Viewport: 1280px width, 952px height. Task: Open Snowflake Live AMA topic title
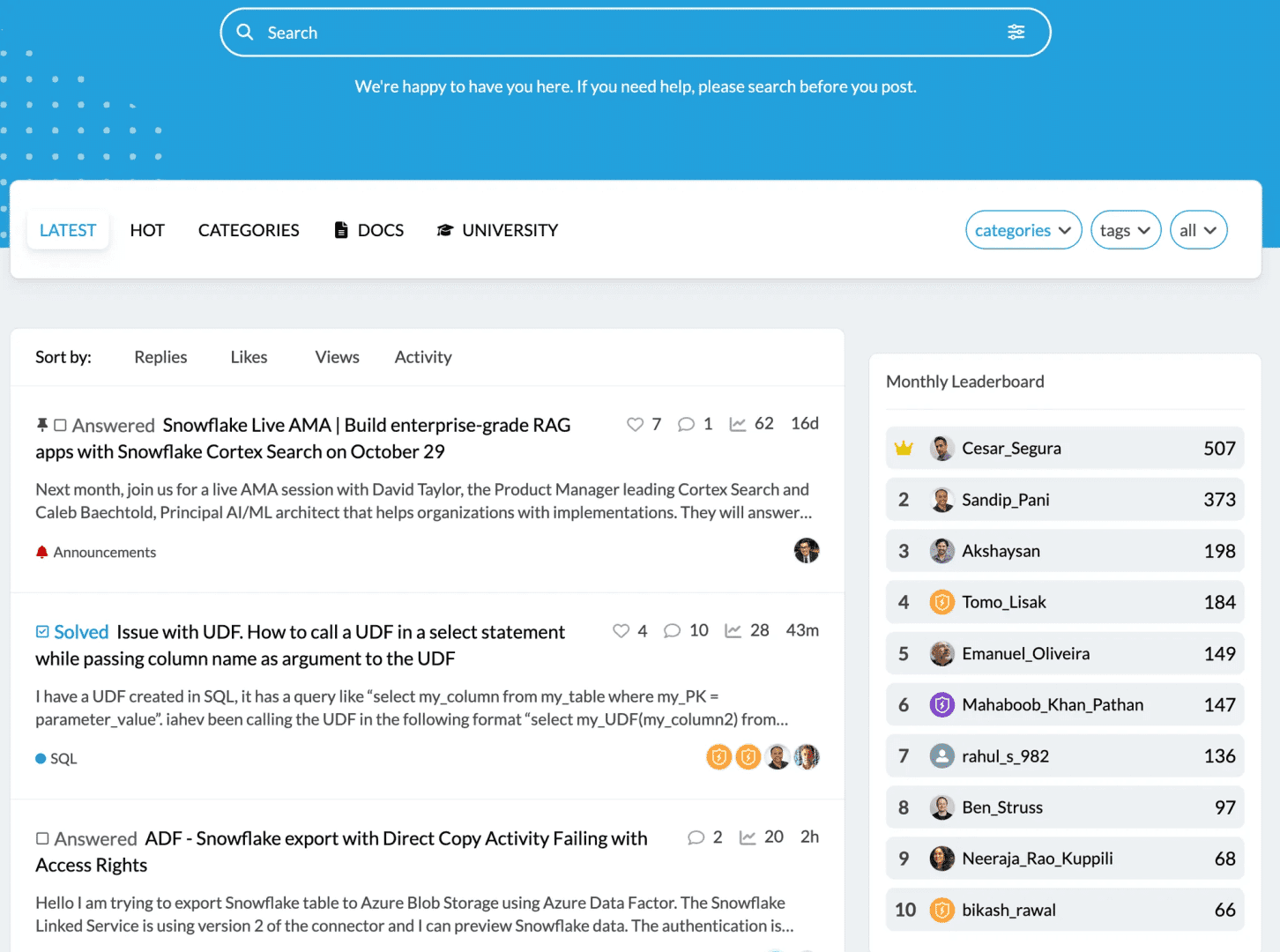pos(303,438)
